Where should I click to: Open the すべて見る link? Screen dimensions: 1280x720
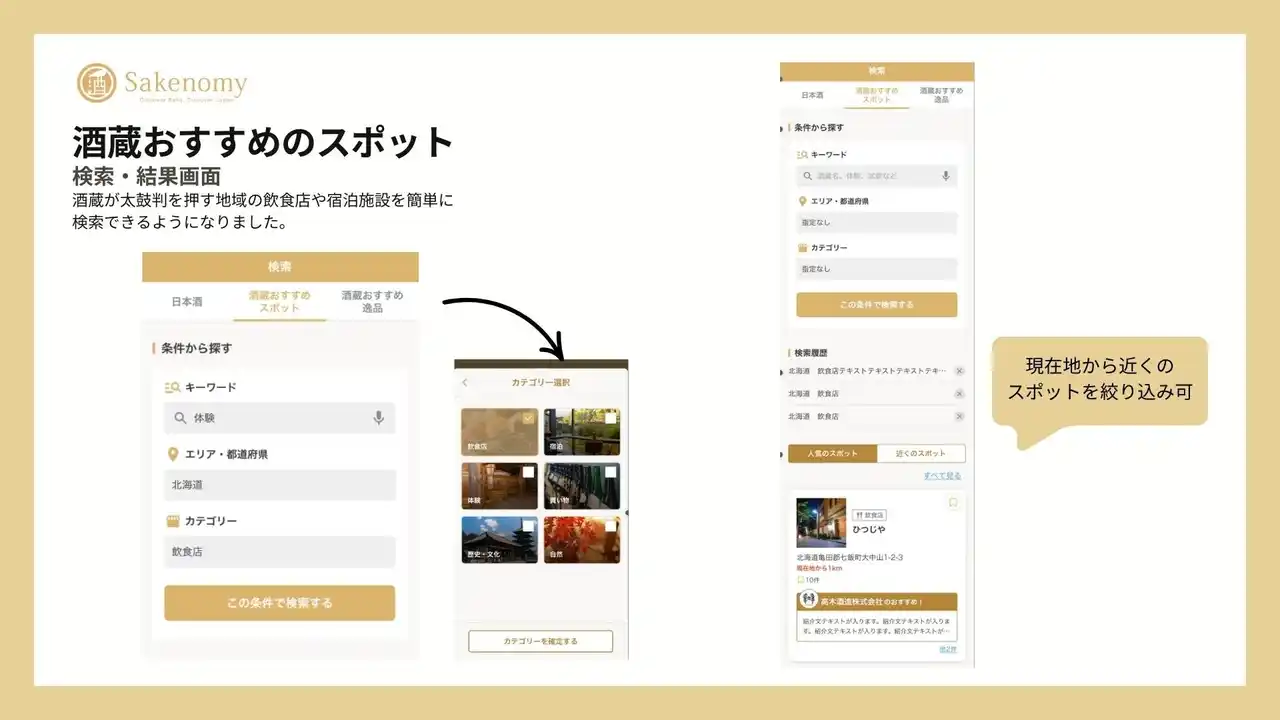[x=942, y=476]
